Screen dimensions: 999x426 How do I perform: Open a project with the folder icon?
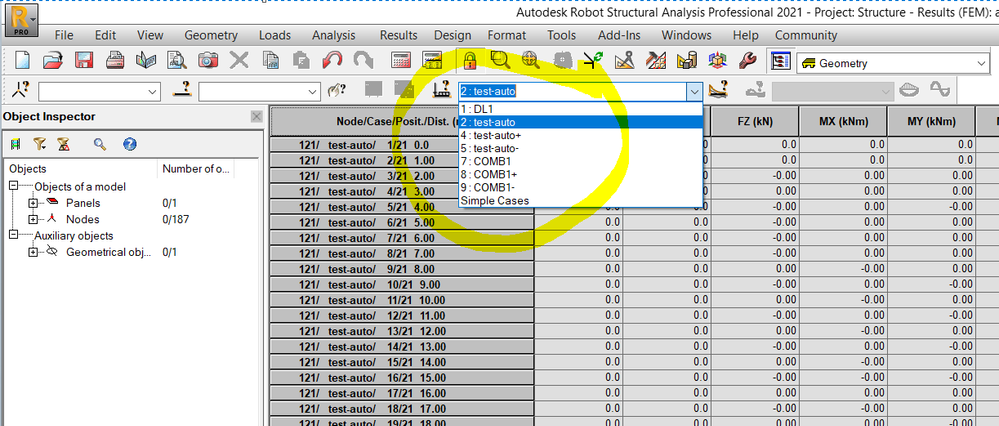53,61
